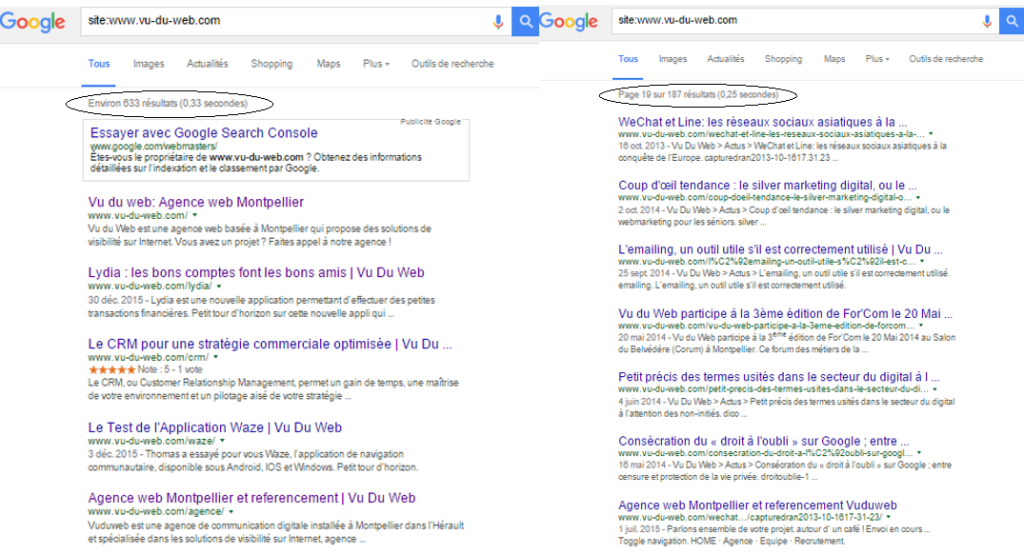Open 'Vu du Web participe à la 3ème édition' result

[785, 313]
